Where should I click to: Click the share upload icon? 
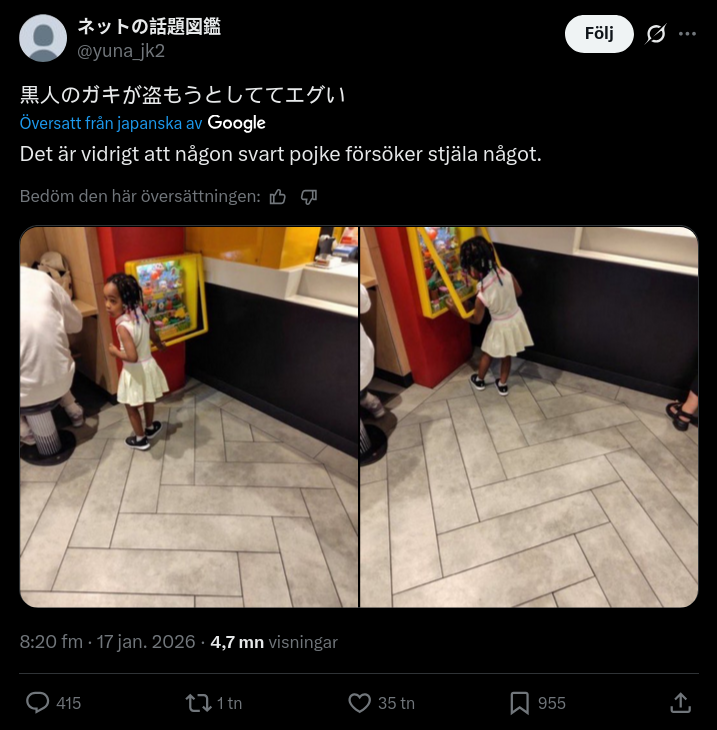(x=680, y=703)
